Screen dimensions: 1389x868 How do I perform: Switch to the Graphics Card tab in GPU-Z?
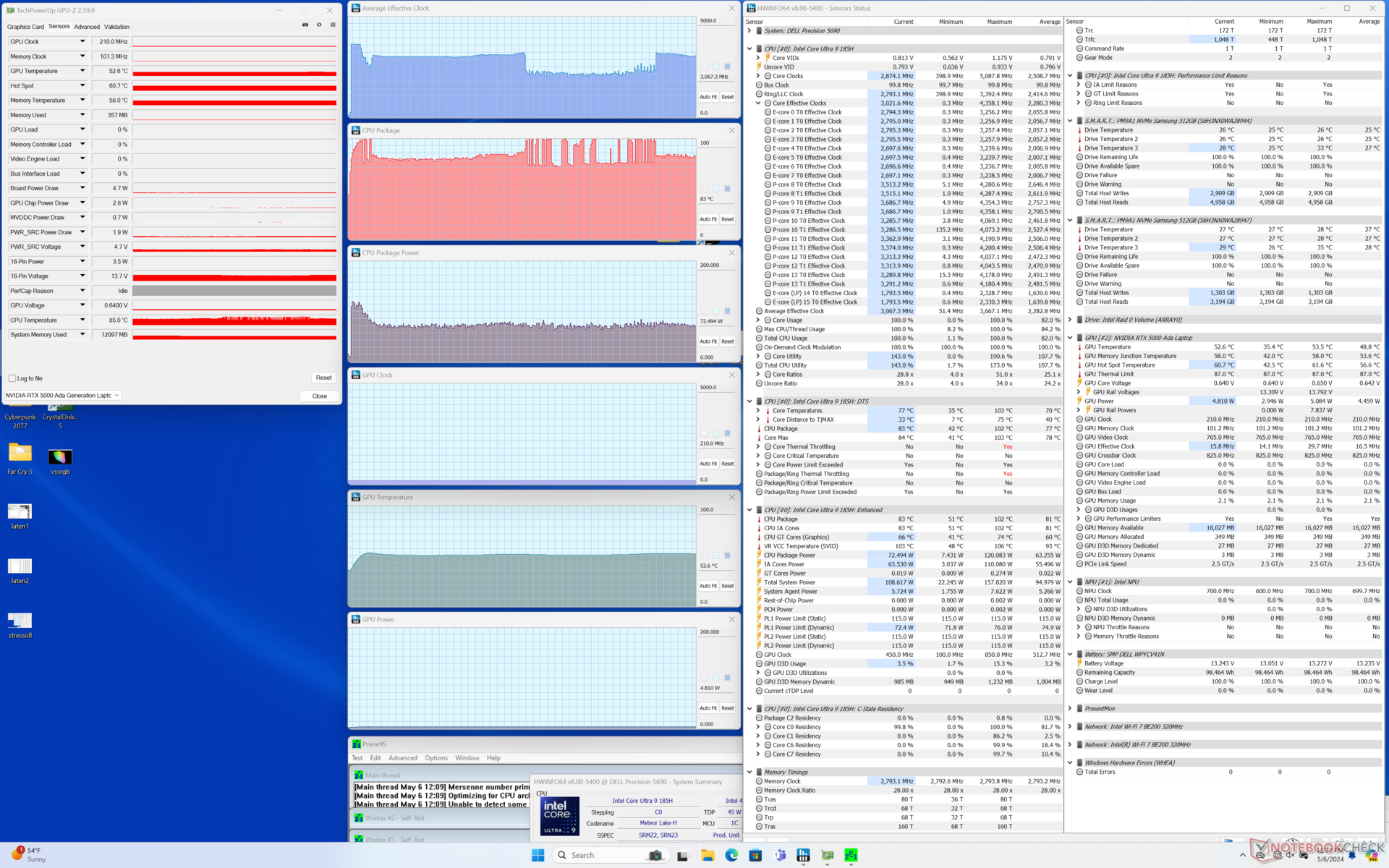(x=25, y=27)
